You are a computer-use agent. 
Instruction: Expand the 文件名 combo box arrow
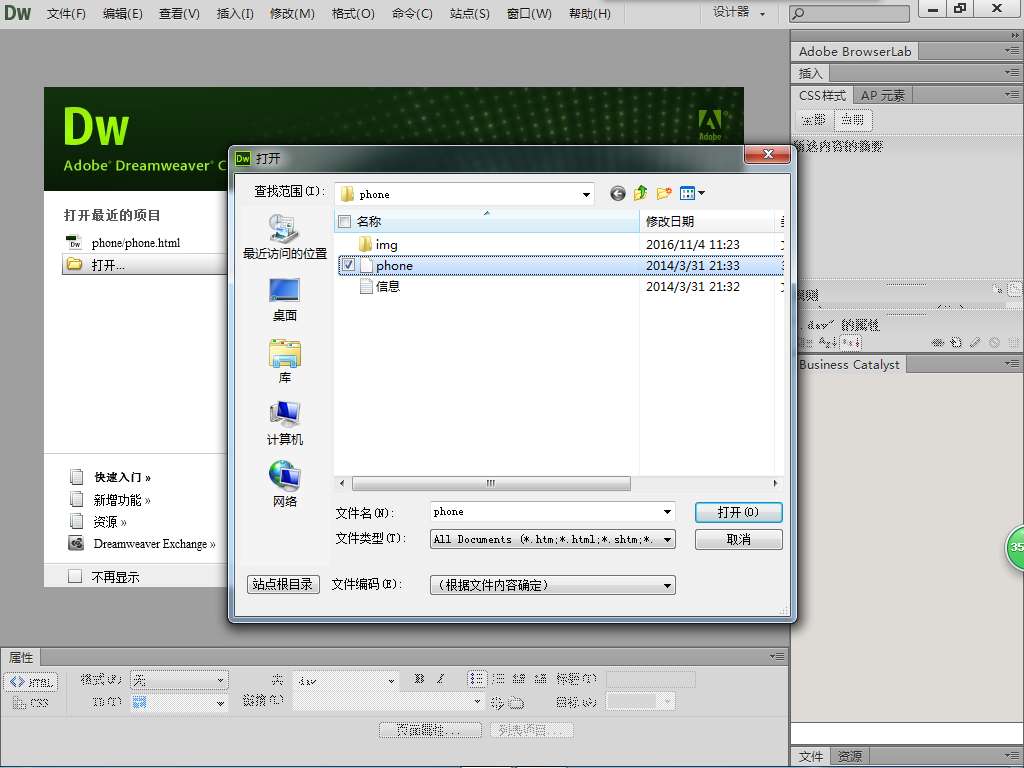point(667,512)
